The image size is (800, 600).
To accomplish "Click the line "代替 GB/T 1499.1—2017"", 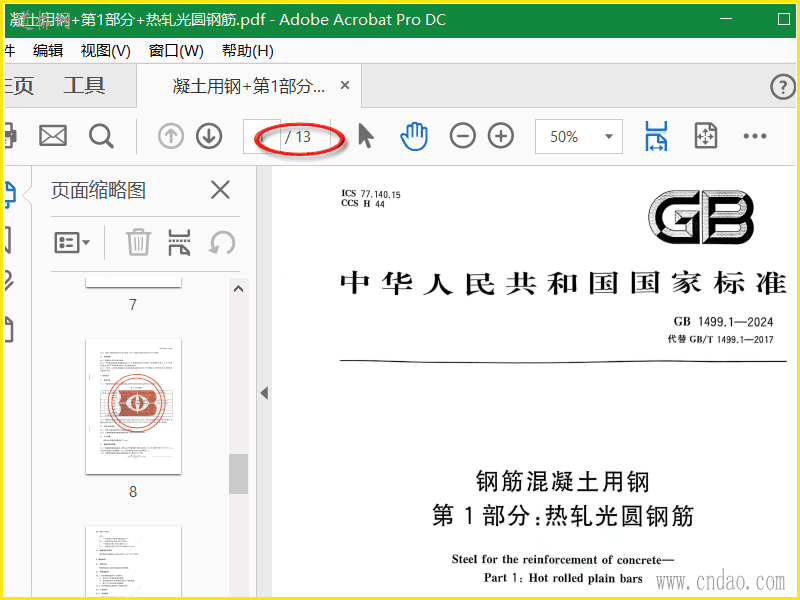I will click(x=720, y=339).
